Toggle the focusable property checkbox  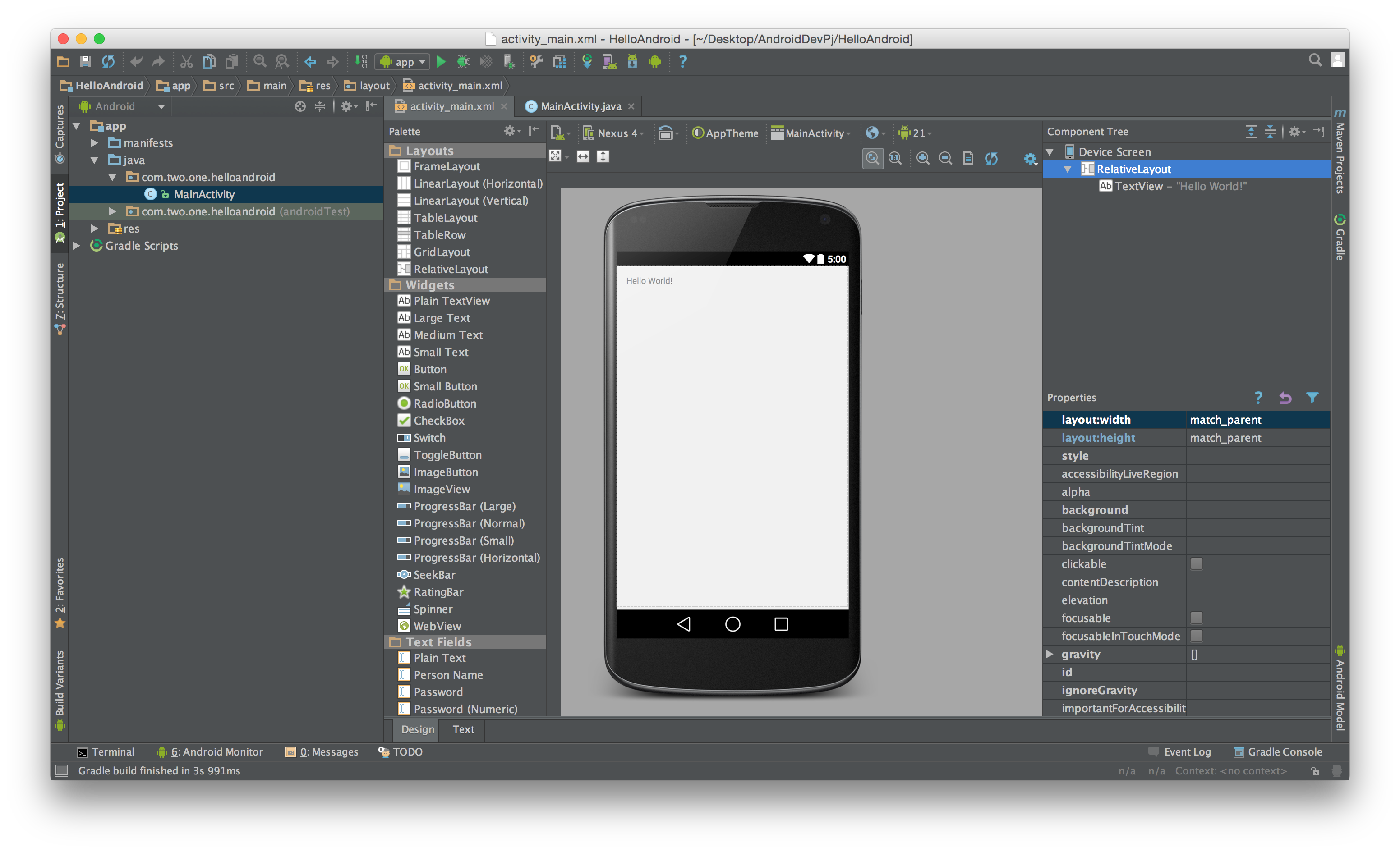coord(1196,618)
